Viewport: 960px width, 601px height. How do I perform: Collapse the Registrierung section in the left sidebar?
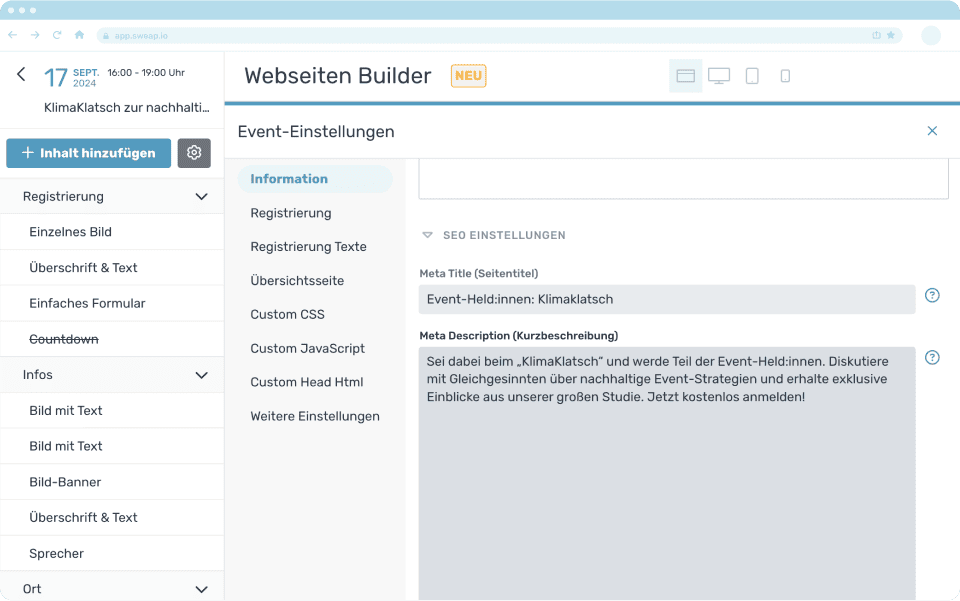point(201,197)
